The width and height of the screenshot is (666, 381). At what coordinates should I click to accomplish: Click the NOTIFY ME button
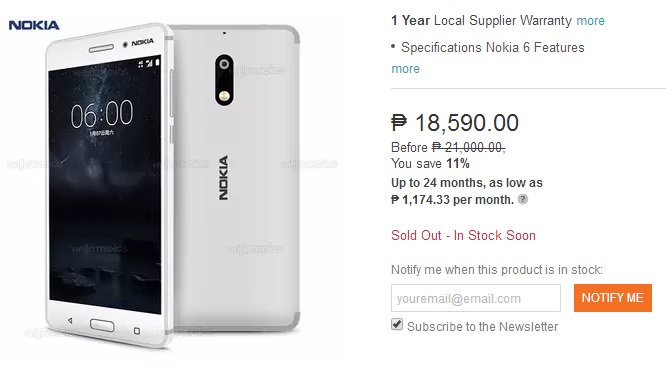pyautogui.click(x=612, y=298)
